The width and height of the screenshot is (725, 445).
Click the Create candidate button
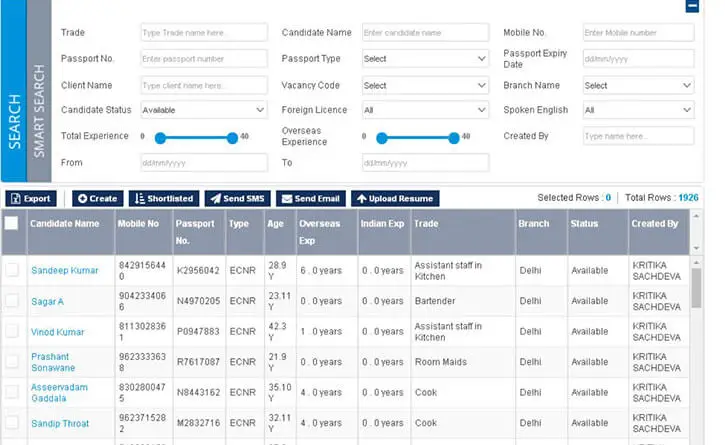(96, 199)
